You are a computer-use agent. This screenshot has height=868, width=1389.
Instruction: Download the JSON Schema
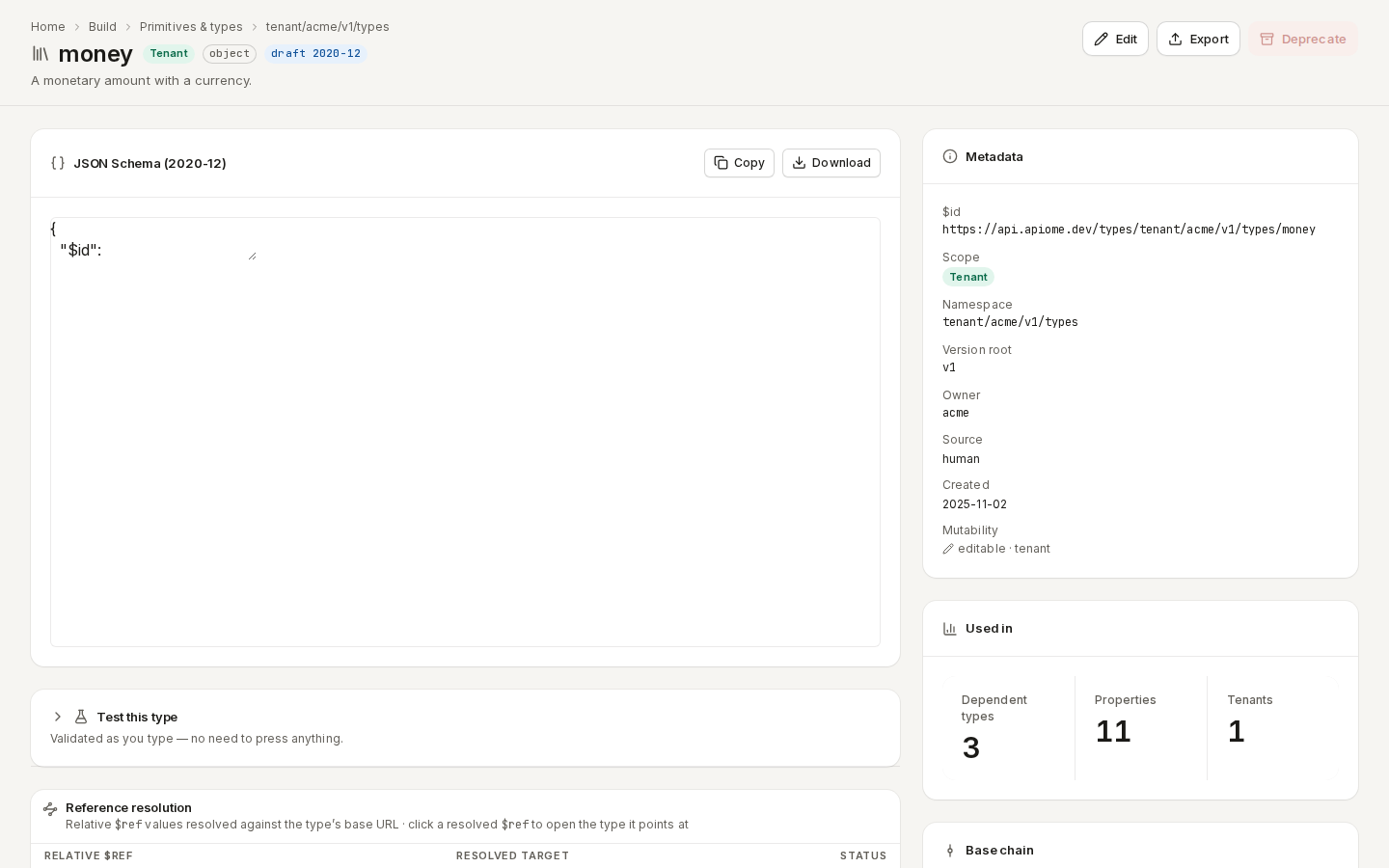[831, 163]
